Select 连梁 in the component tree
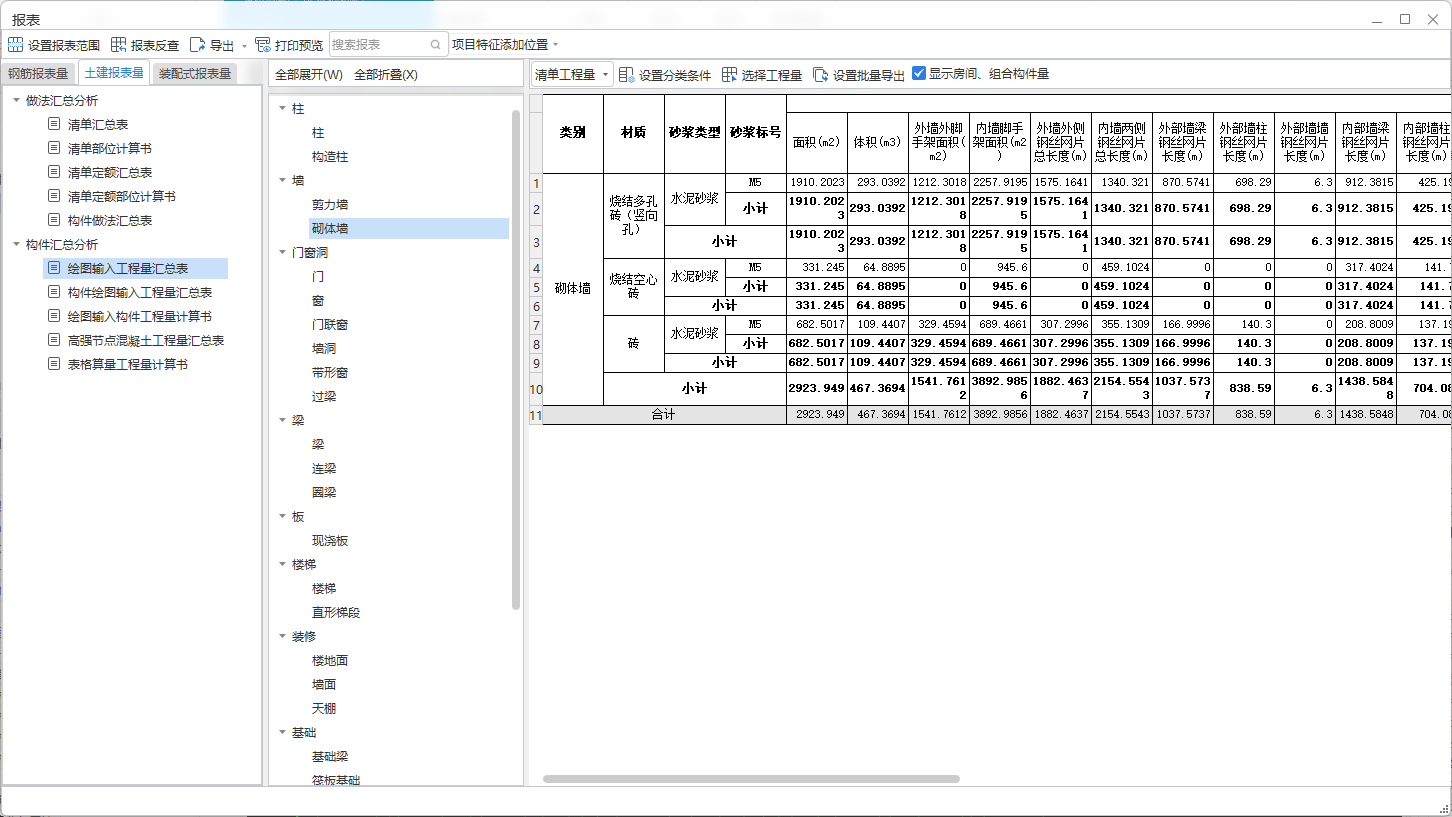Viewport: 1452px width, 817px height. [324, 468]
